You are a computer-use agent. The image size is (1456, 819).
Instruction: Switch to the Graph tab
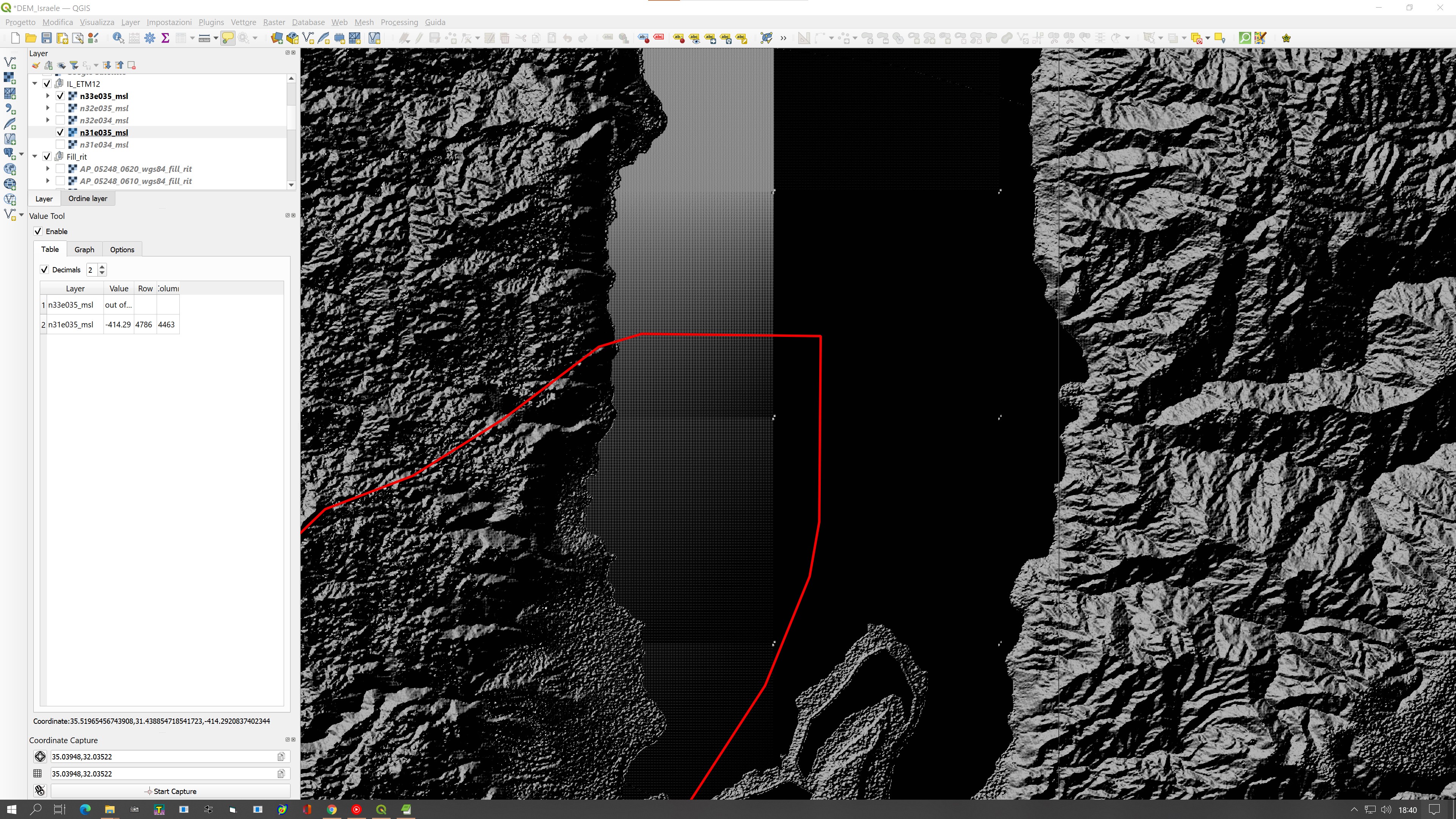(84, 249)
